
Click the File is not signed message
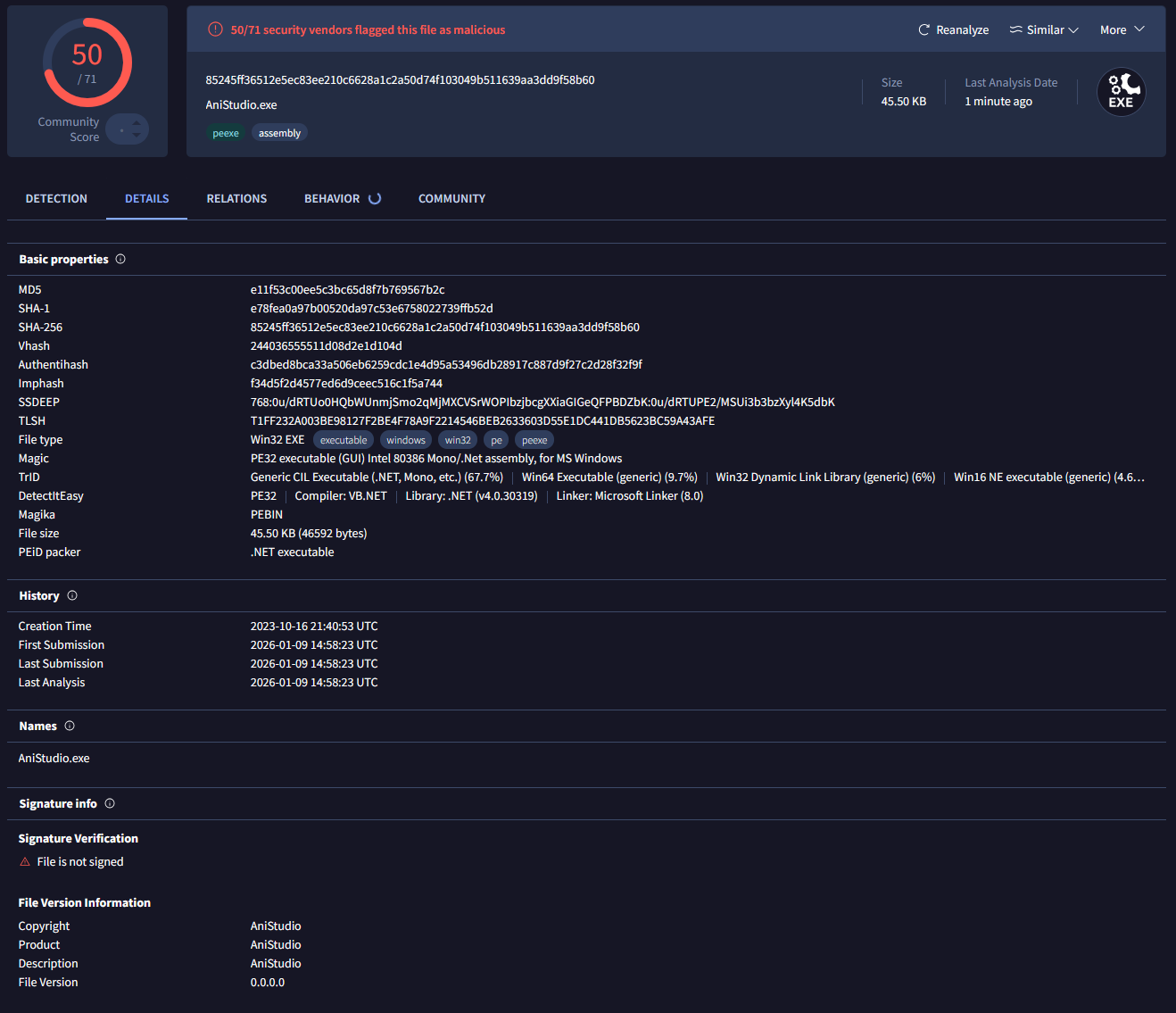tap(80, 862)
